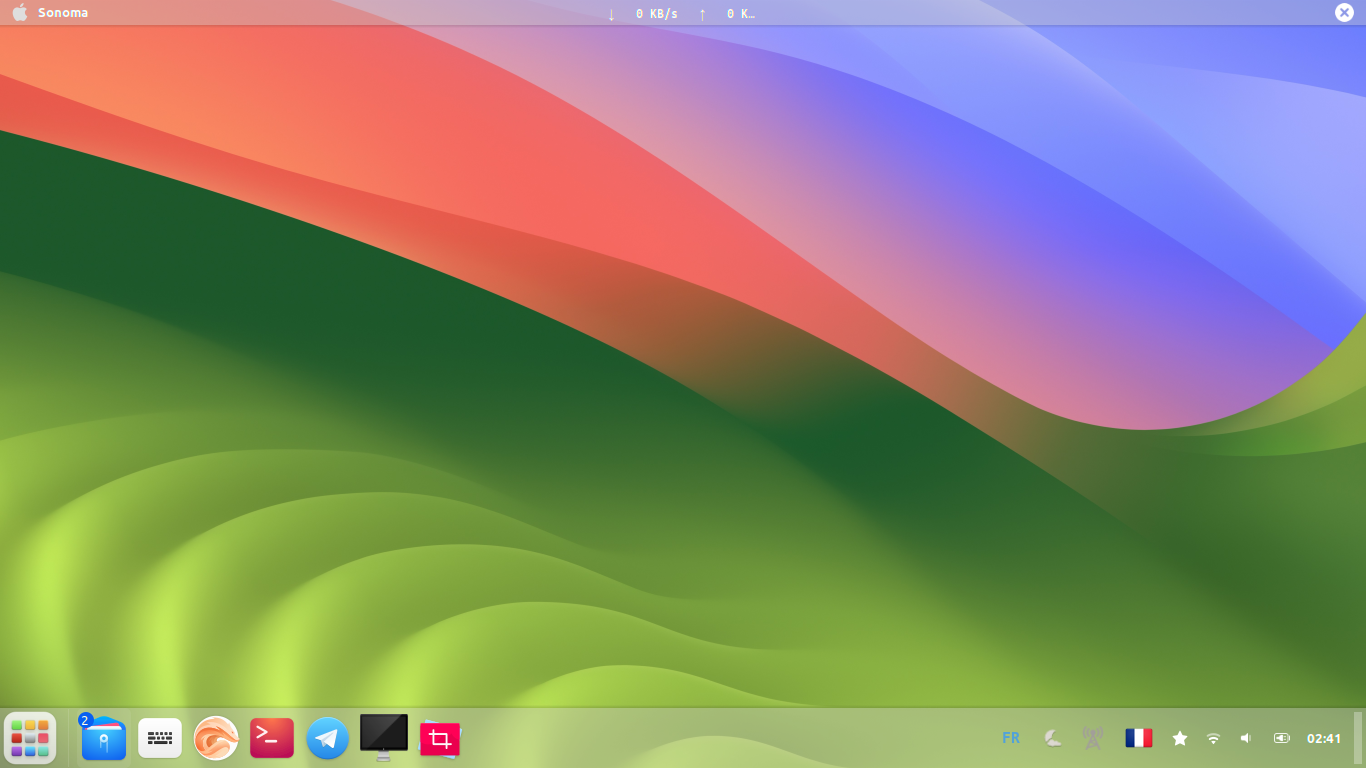Image resolution: width=1366 pixels, height=768 pixels.
Task: Launch the pink screenshot crop tool
Action: 439,739
